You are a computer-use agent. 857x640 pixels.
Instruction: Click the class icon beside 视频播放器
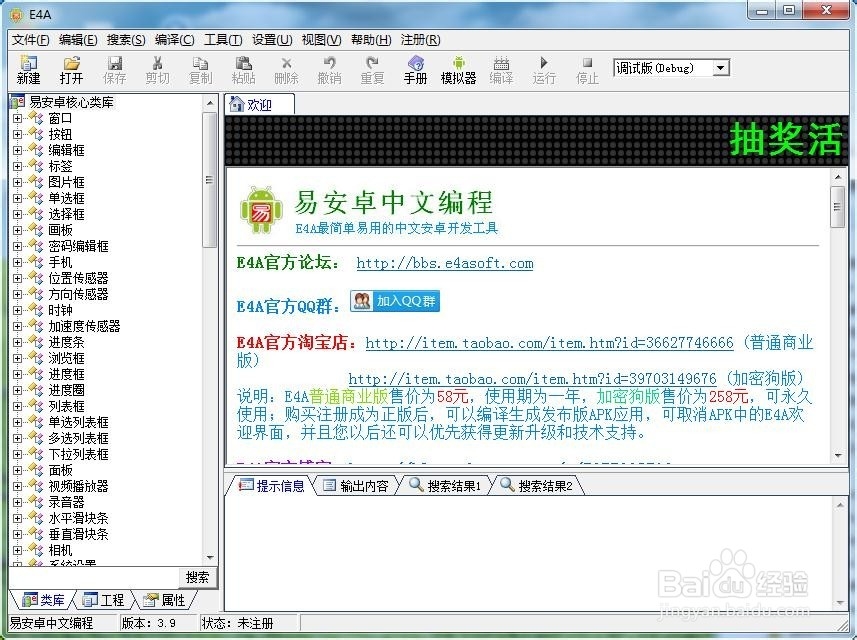[36, 486]
